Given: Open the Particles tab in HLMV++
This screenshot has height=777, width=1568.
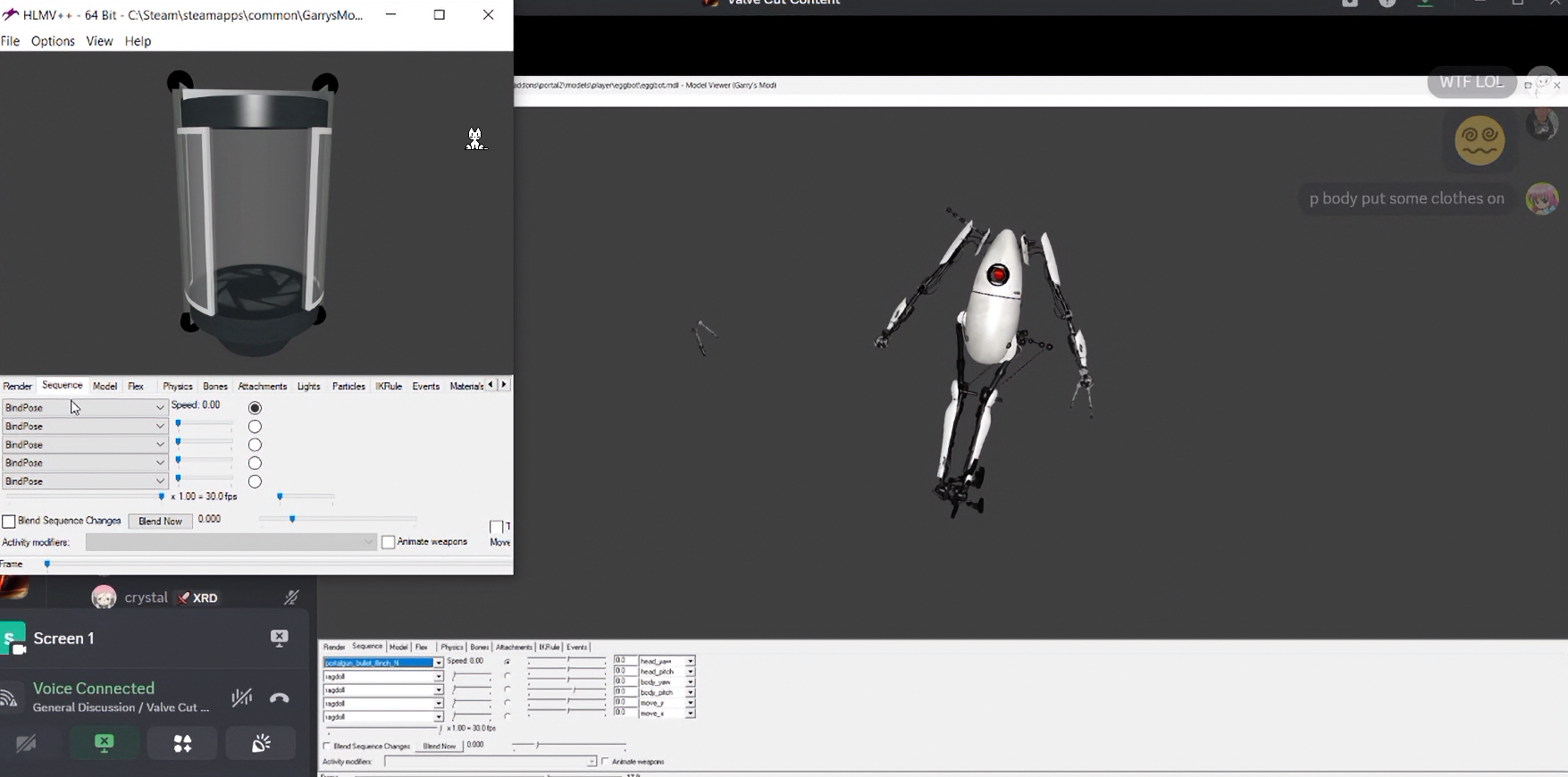Looking at the screenshot, I should [348, 387].
